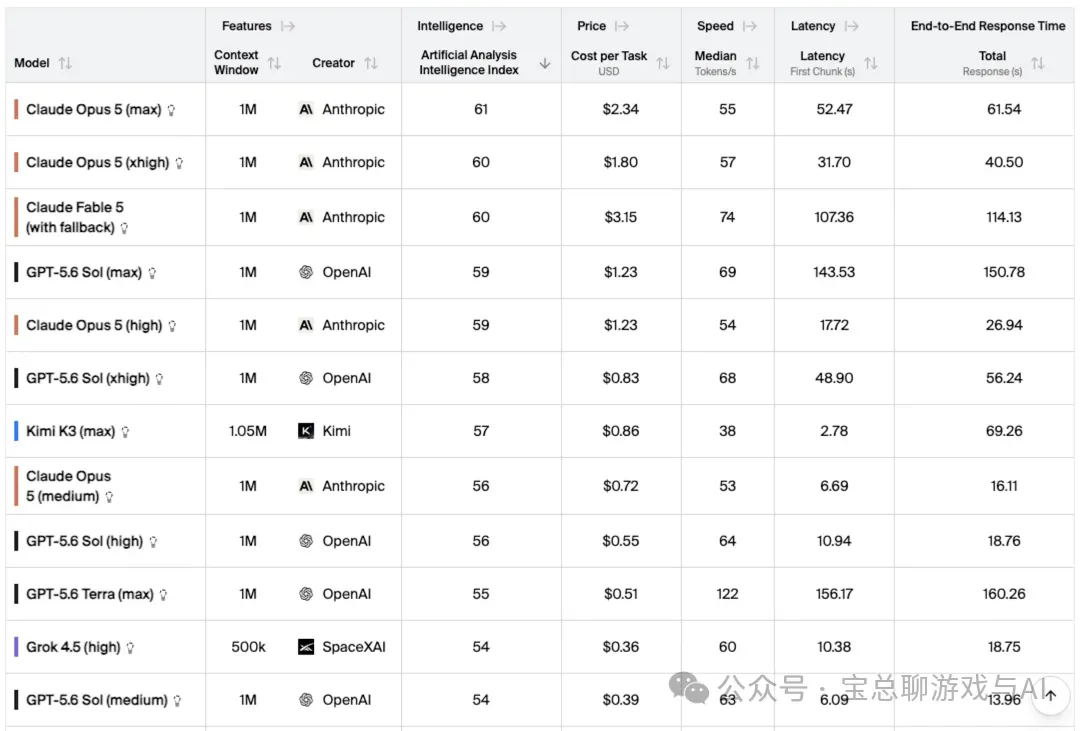This screenshot has width=1080, height=731.
Task: Click lightbulb icon next to Grok 4.5 (high)
Action: point(130,648)
